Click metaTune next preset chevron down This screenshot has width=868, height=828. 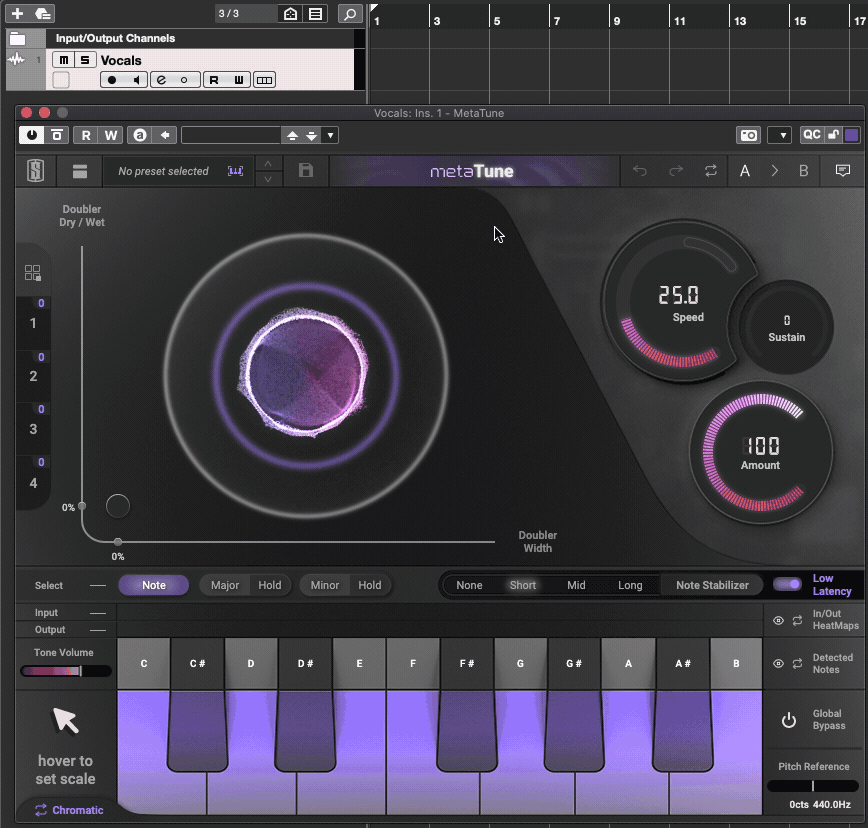pyautogui.click(x=268, y=179)
